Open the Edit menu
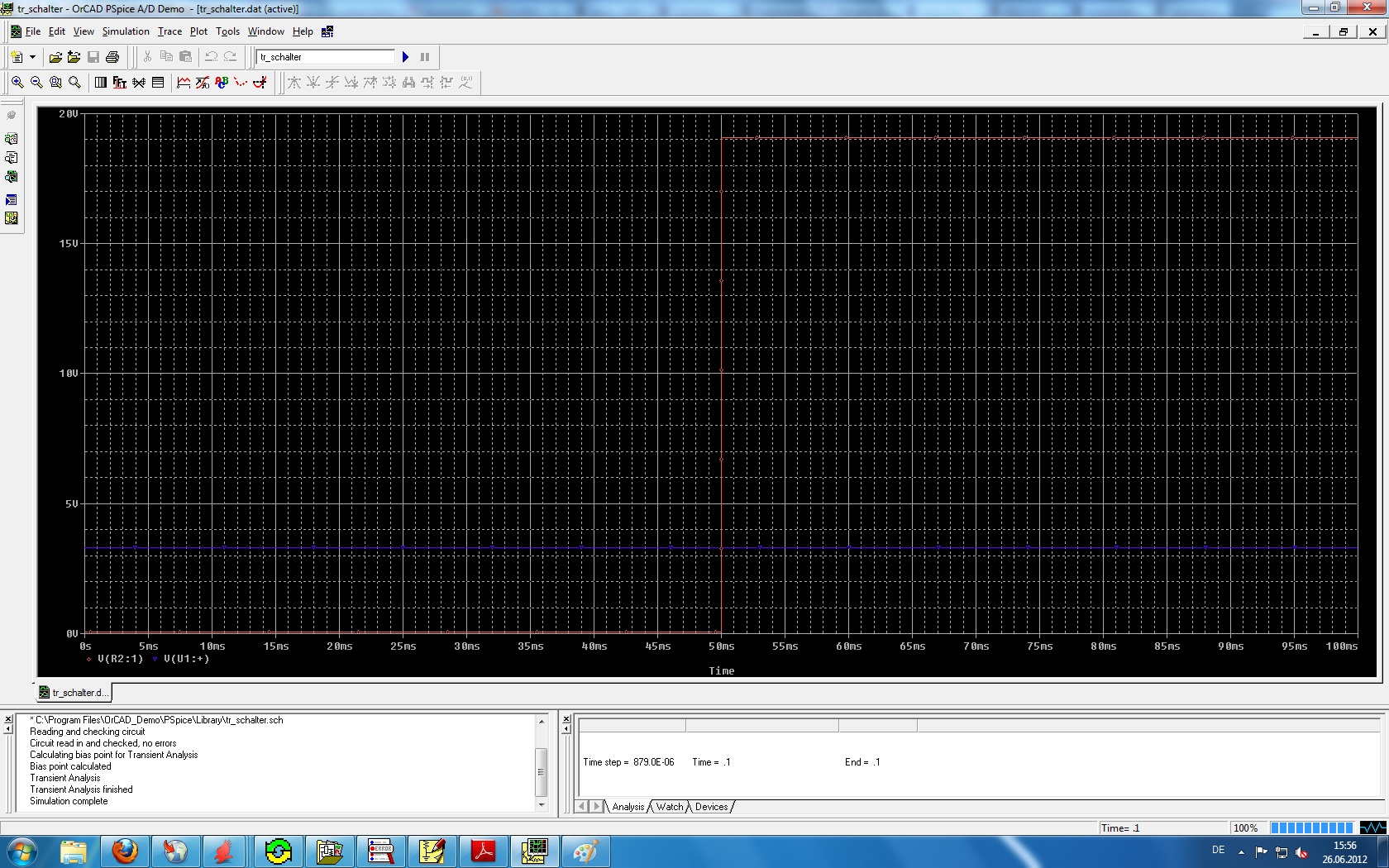The width and height of the screenshot is (1389, 868). coord(57,31)
